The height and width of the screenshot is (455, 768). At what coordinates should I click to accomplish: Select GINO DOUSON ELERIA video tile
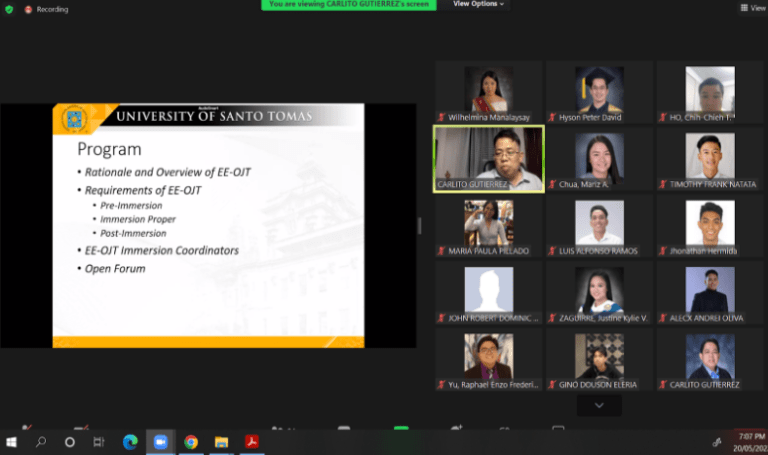pyautogui.click(x=599, y=360)
